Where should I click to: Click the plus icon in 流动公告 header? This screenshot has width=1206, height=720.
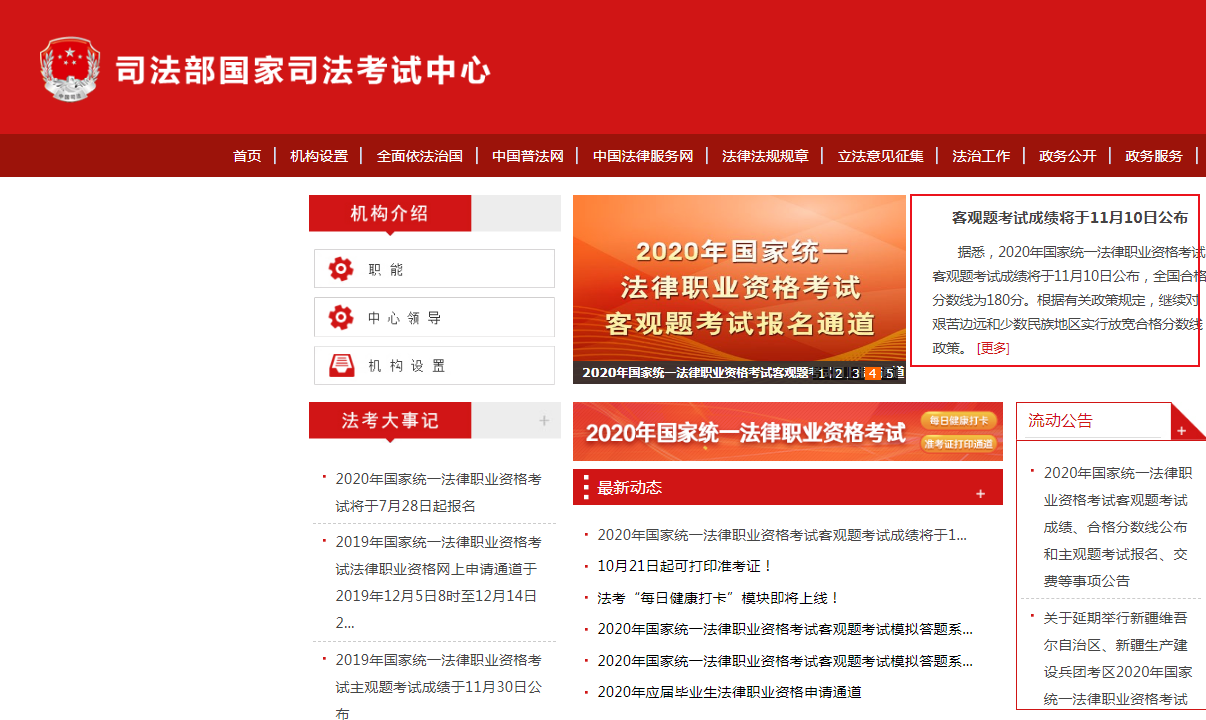pyautogui.click(x=1181, y=431)
